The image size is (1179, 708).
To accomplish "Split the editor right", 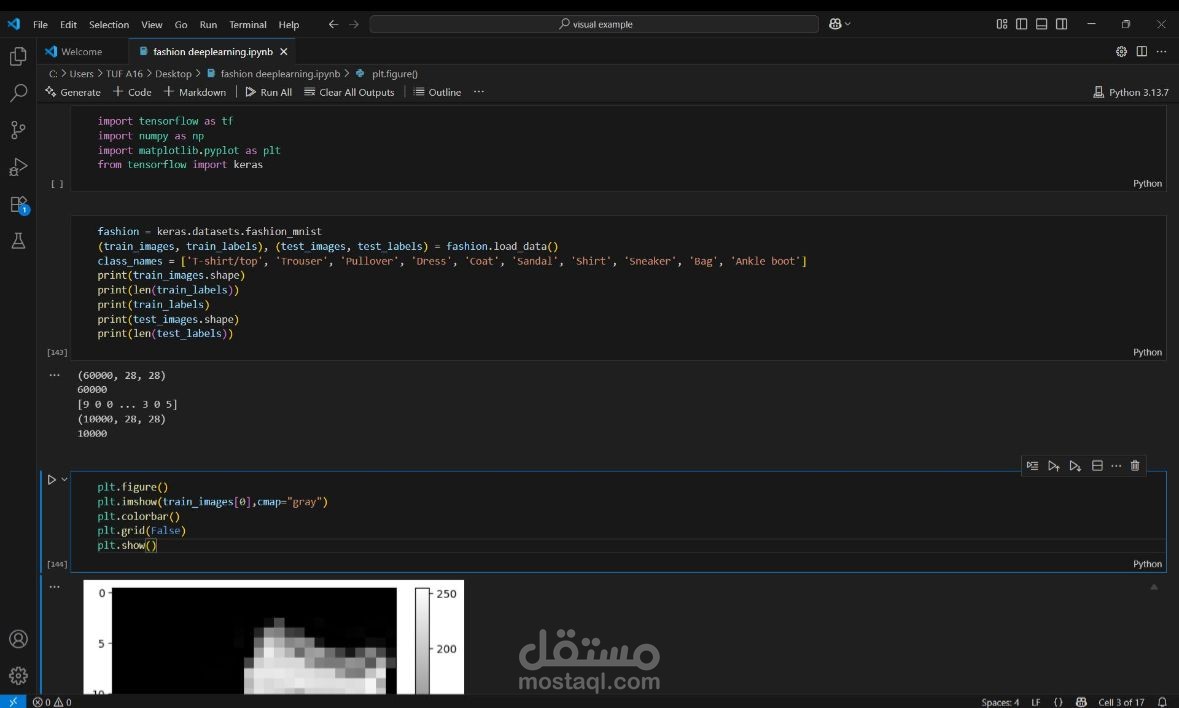I will pos(1141,51).
